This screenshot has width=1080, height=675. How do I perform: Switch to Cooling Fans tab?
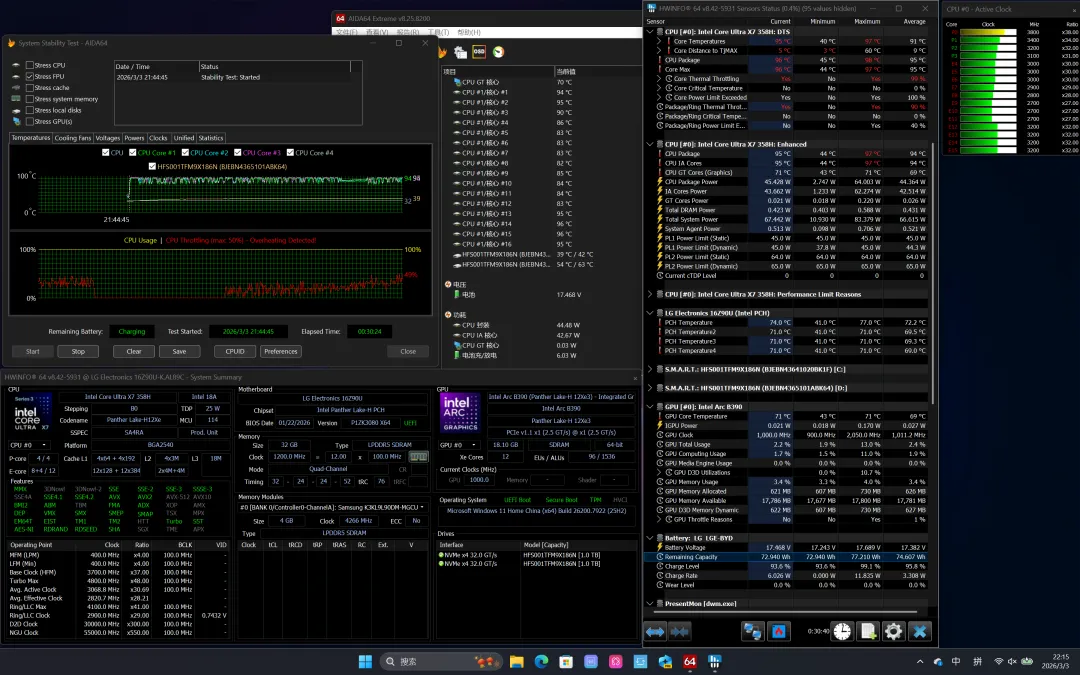coord(72,138)
